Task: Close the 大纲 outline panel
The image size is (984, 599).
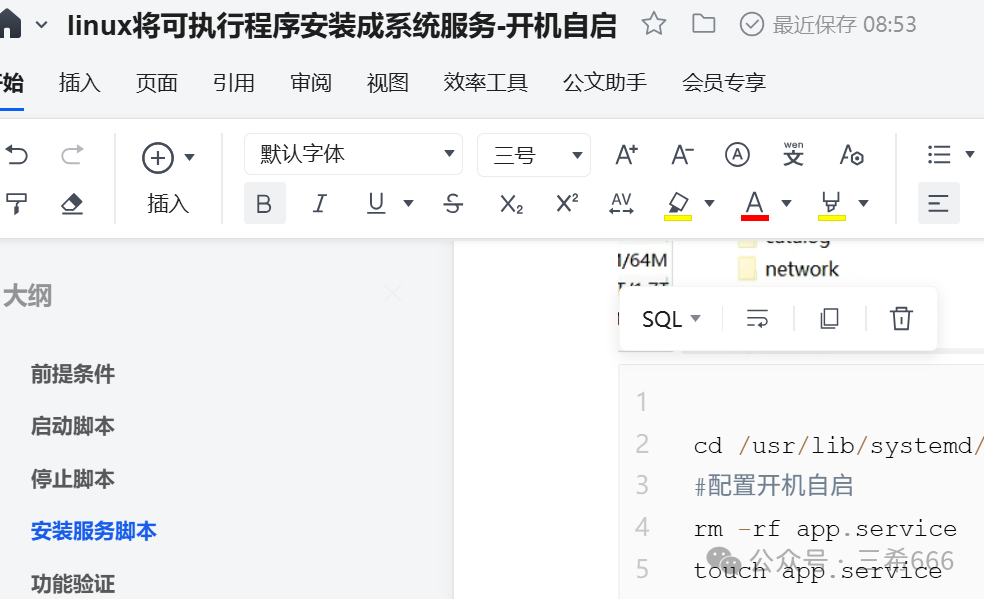Action: (x=393, y=293)
